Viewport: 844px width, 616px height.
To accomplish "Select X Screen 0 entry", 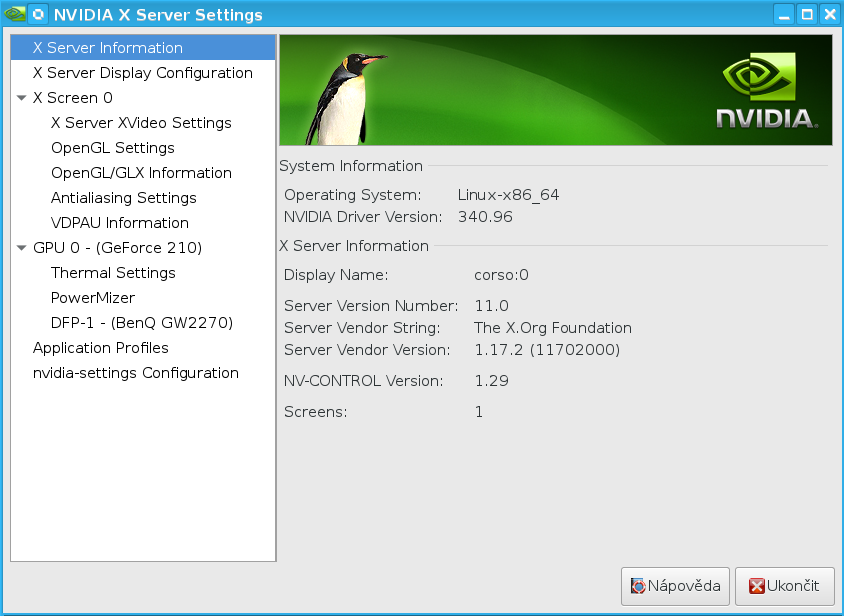I will (73, 98).
